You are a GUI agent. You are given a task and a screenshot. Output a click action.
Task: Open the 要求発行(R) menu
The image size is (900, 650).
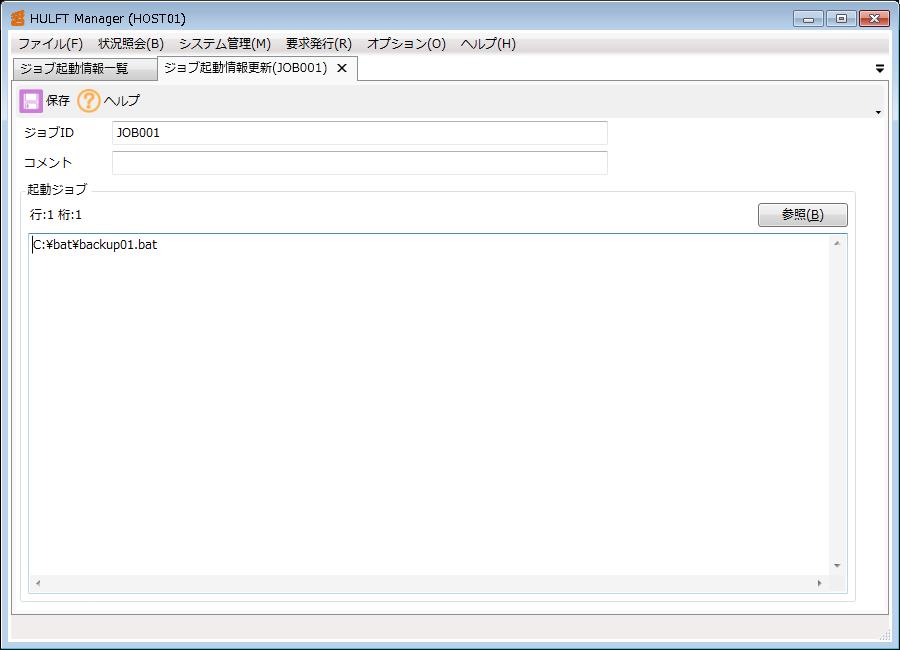(319, 44)
